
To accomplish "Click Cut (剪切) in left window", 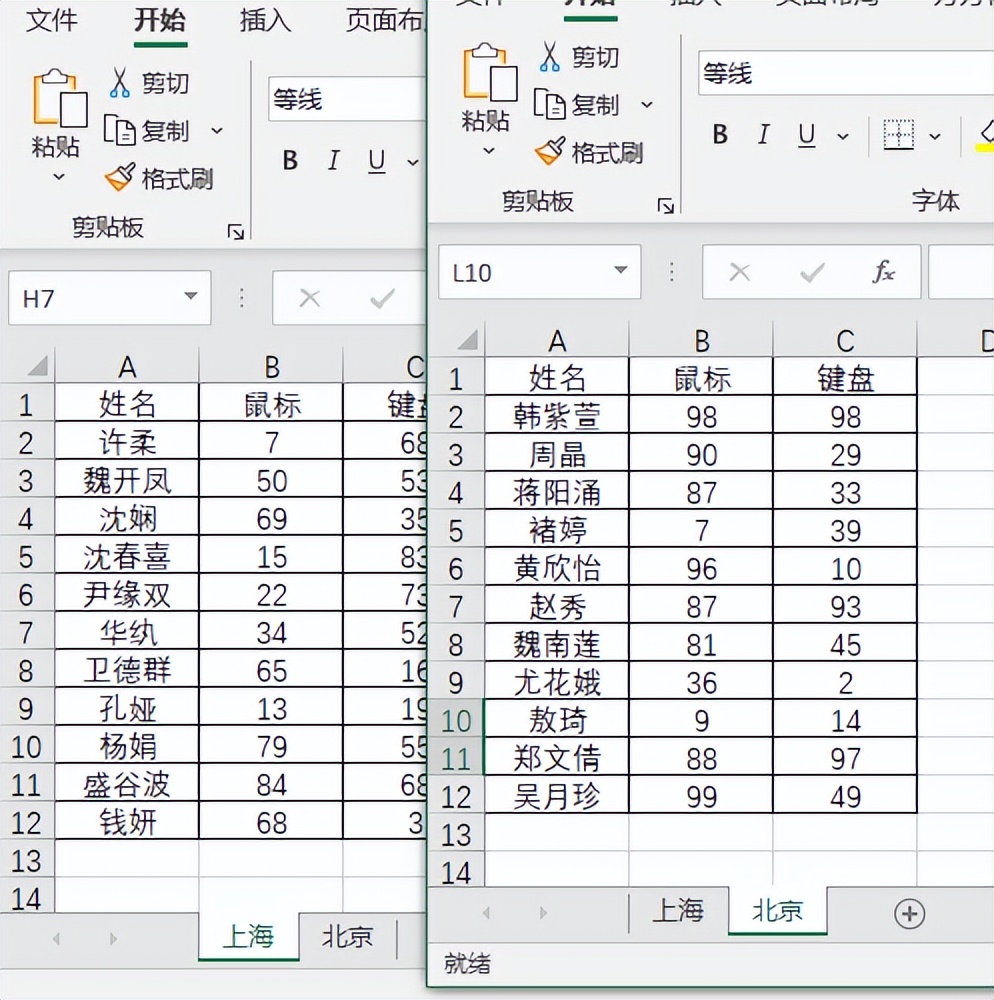I will [x=150, y=83].
